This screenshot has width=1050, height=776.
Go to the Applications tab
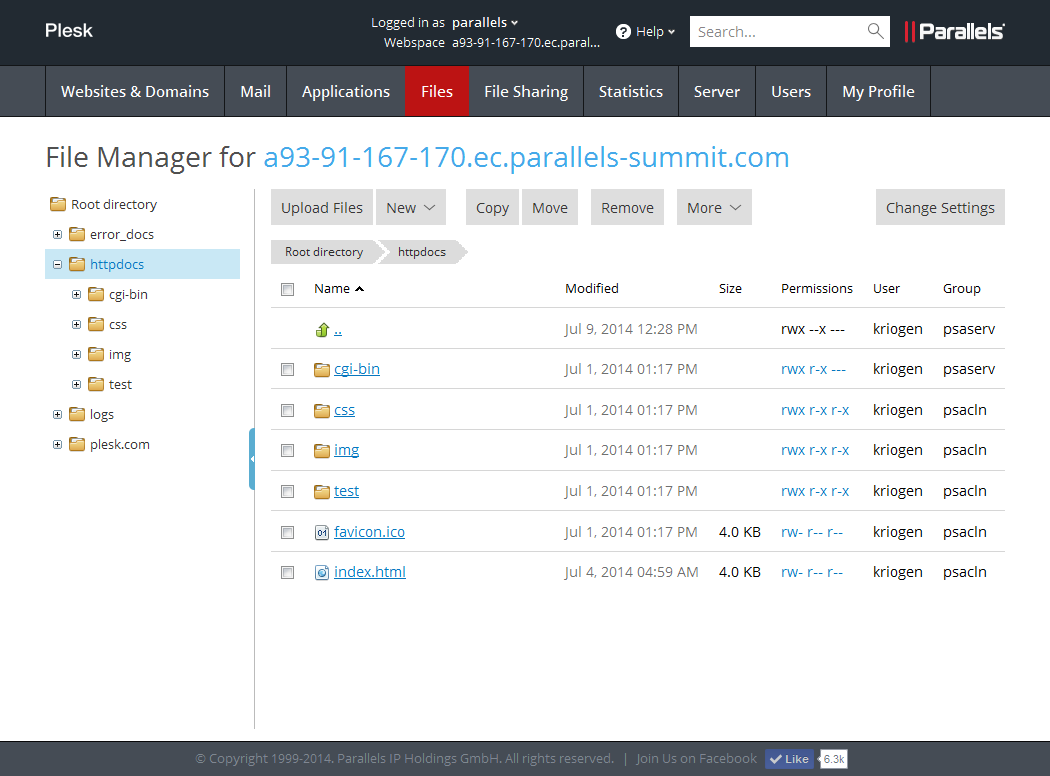click(346, 91)
